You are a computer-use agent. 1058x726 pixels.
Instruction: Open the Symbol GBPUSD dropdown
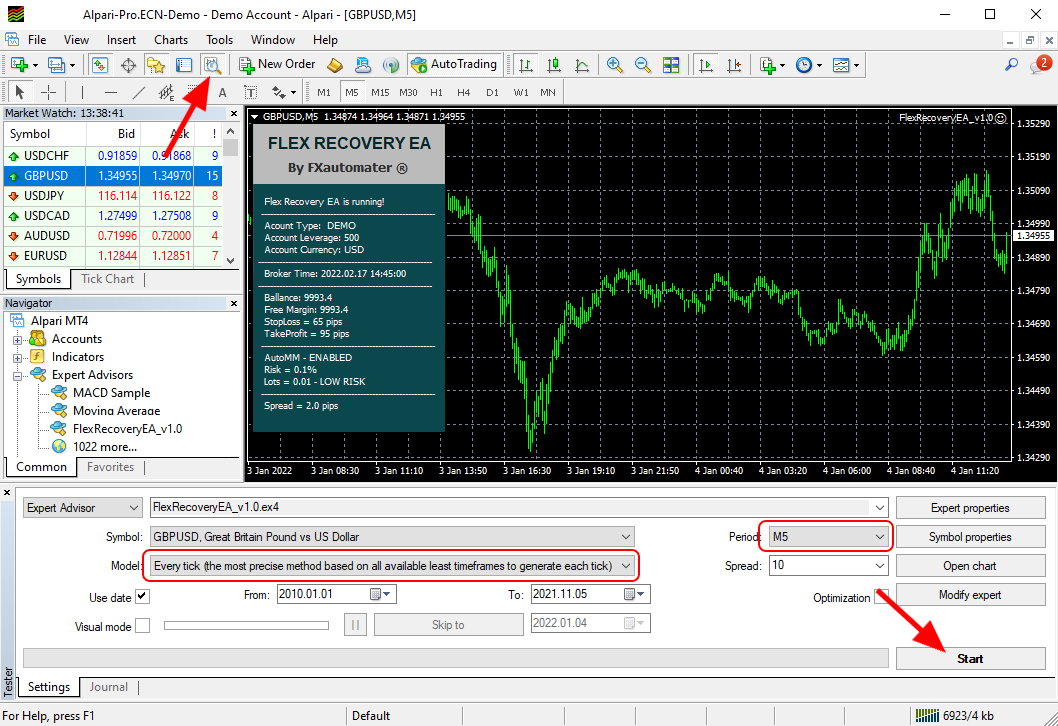(392, 536)
